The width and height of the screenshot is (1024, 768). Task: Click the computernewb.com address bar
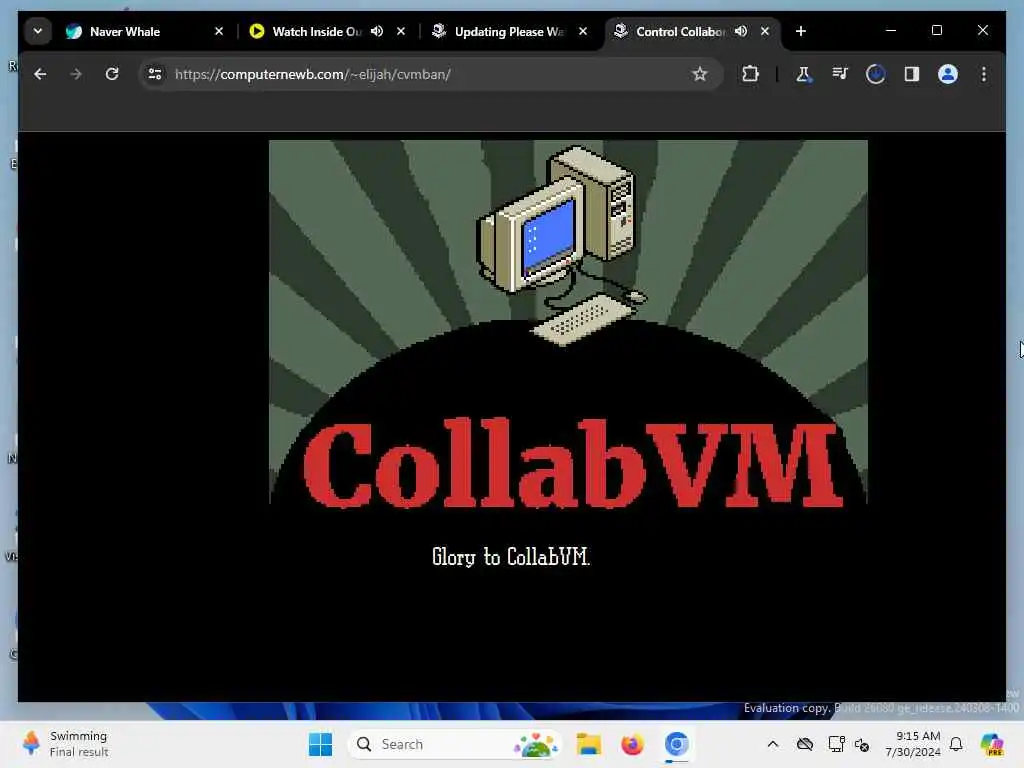pos(428,74)
